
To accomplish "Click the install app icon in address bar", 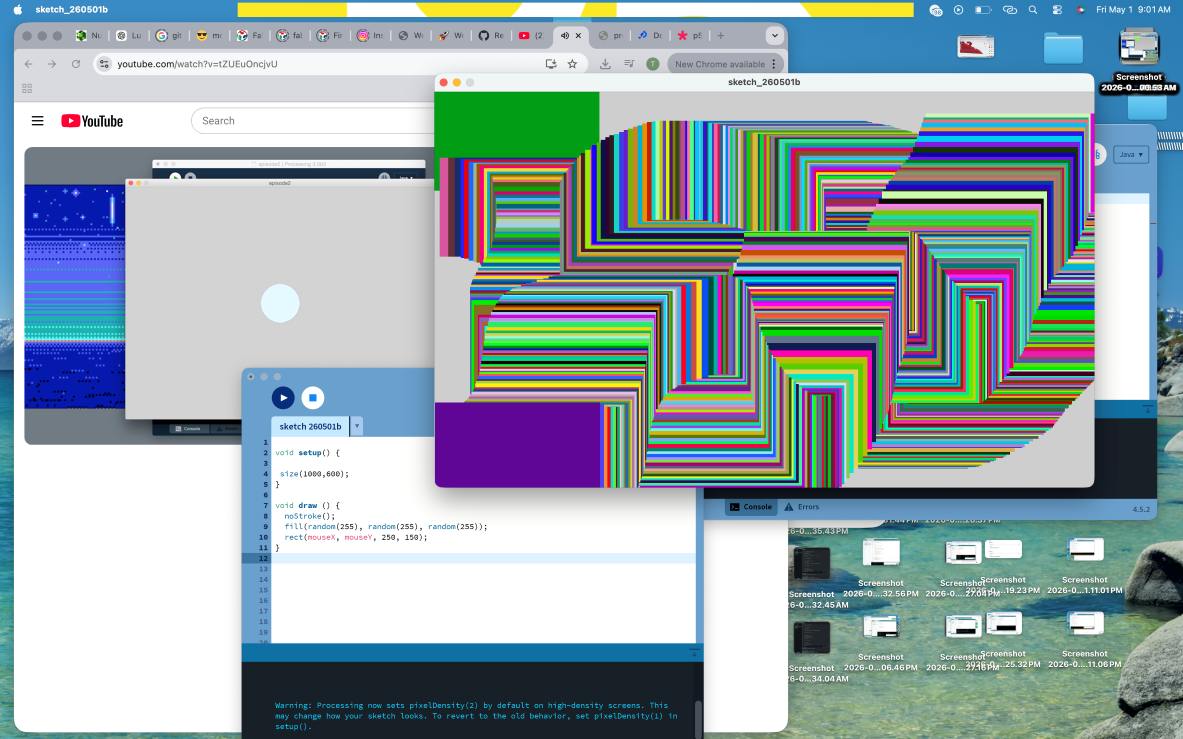I will 551,64.
